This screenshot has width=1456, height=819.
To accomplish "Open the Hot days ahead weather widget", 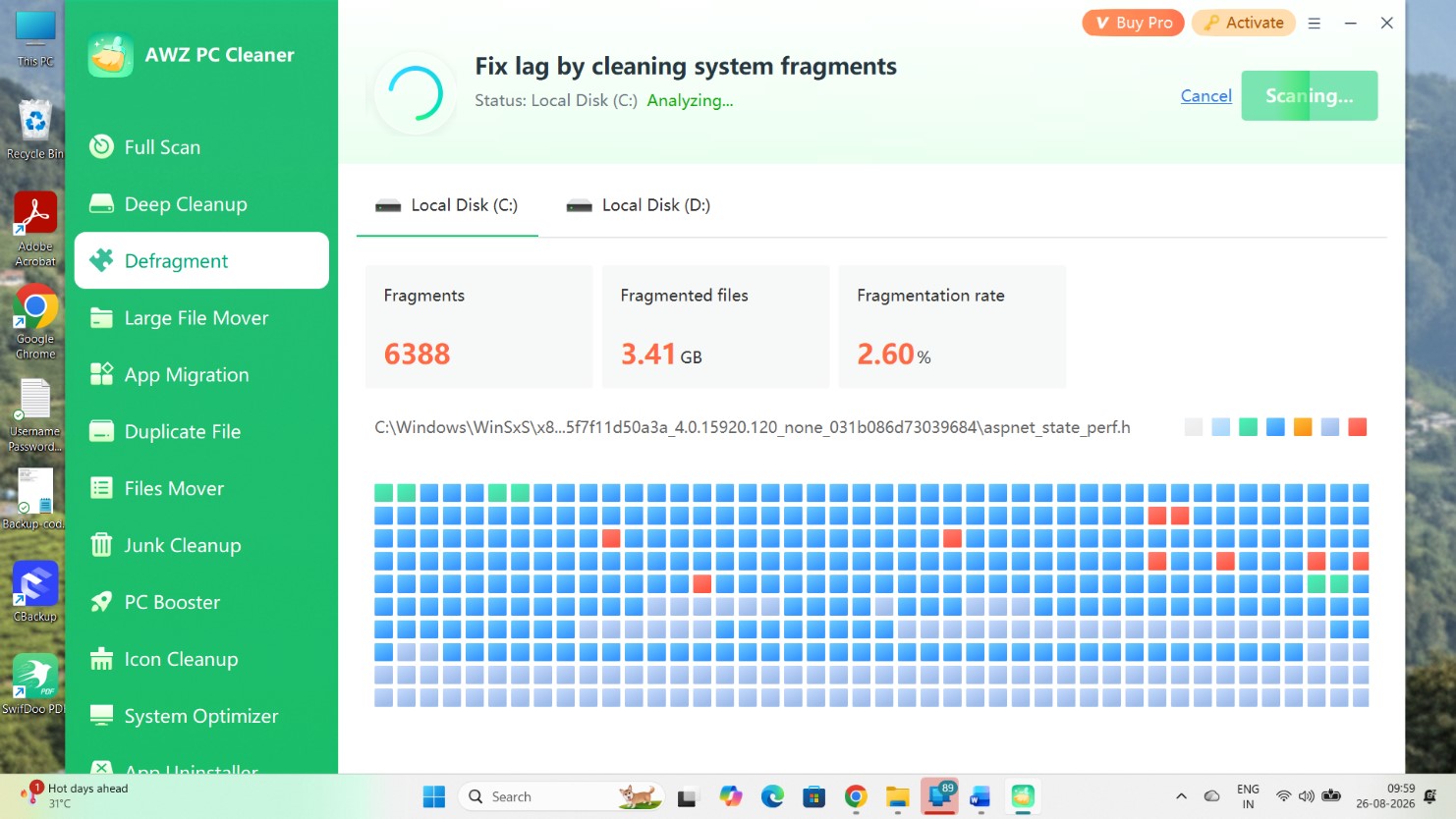I will click(77, 795).
